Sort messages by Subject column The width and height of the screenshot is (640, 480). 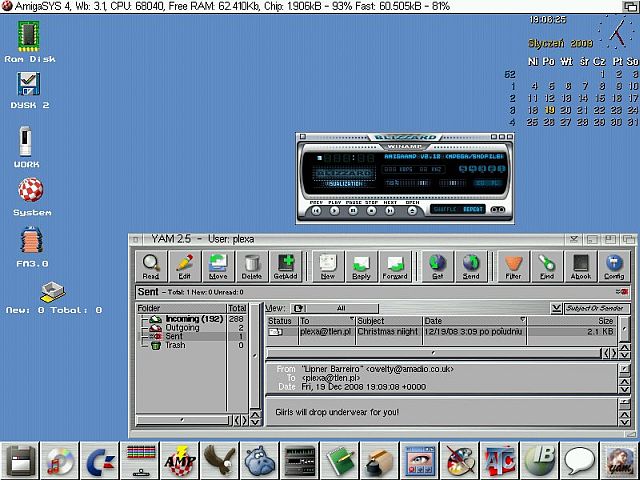pyautogui.click(x=389, y=321)
